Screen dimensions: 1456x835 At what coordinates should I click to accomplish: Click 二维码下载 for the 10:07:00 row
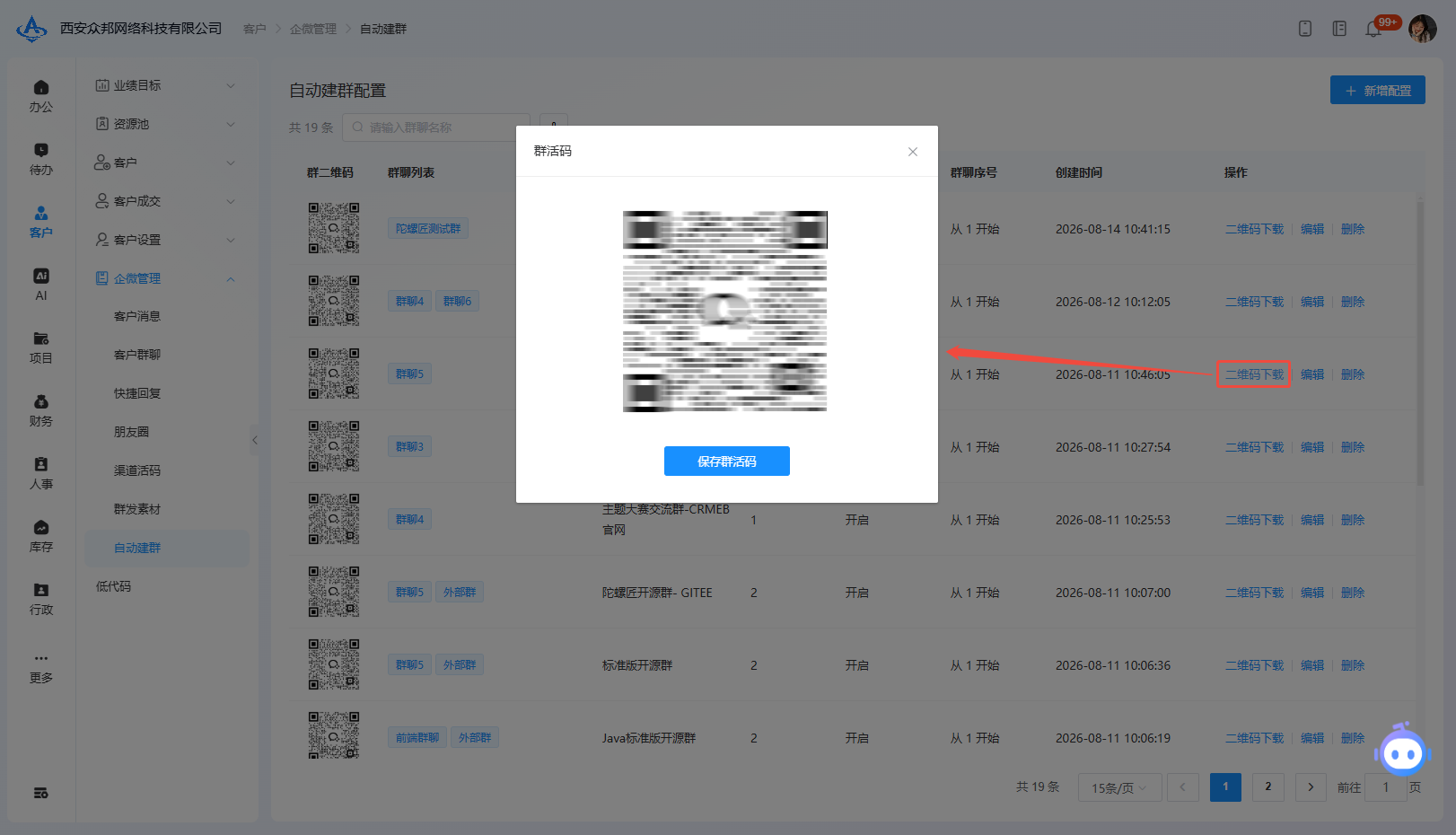(1255, 593)
